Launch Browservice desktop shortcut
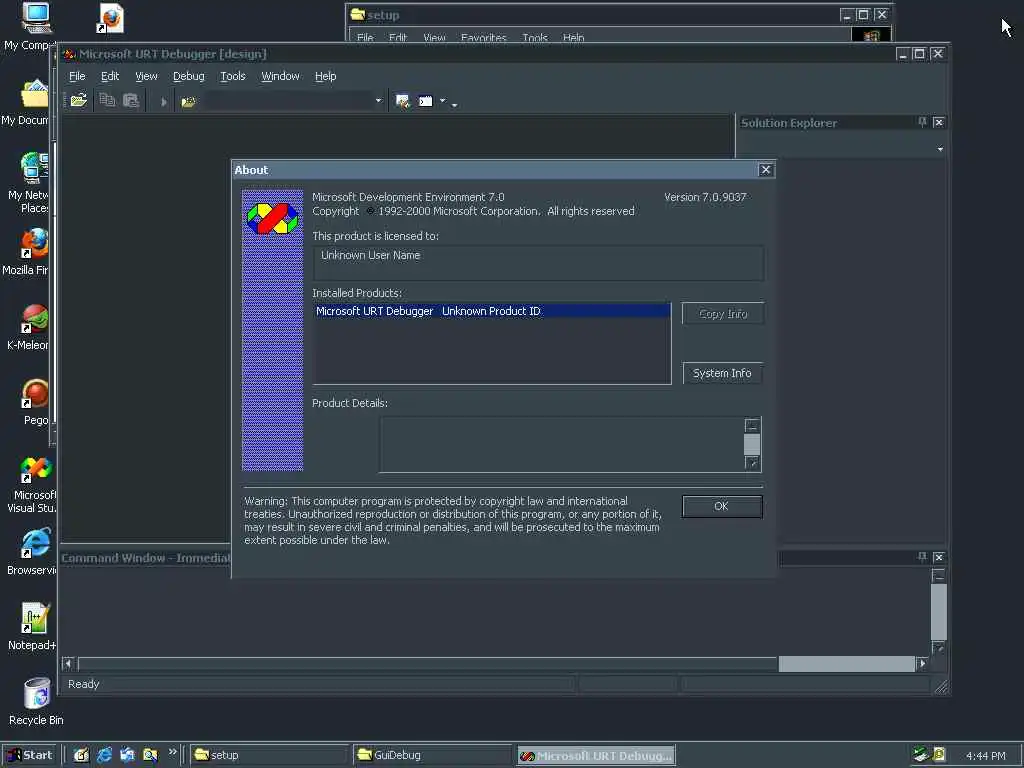1024x768 pixels. point(35,543)
